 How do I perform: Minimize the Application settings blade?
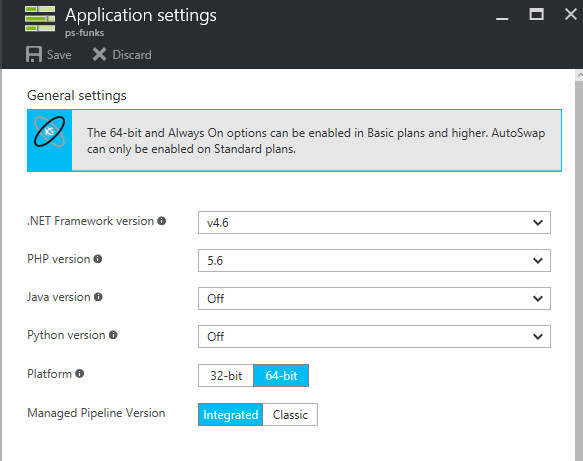(502, 18)
